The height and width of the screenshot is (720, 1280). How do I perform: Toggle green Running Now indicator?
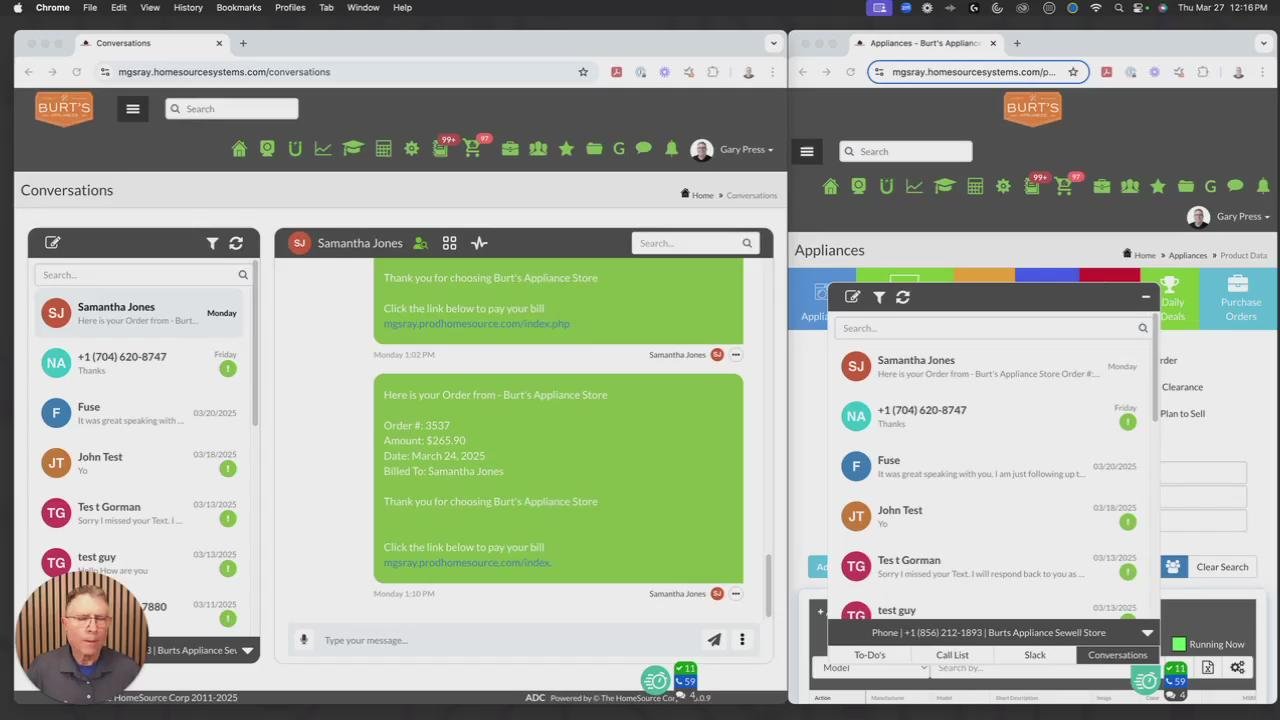point(1179,644)
